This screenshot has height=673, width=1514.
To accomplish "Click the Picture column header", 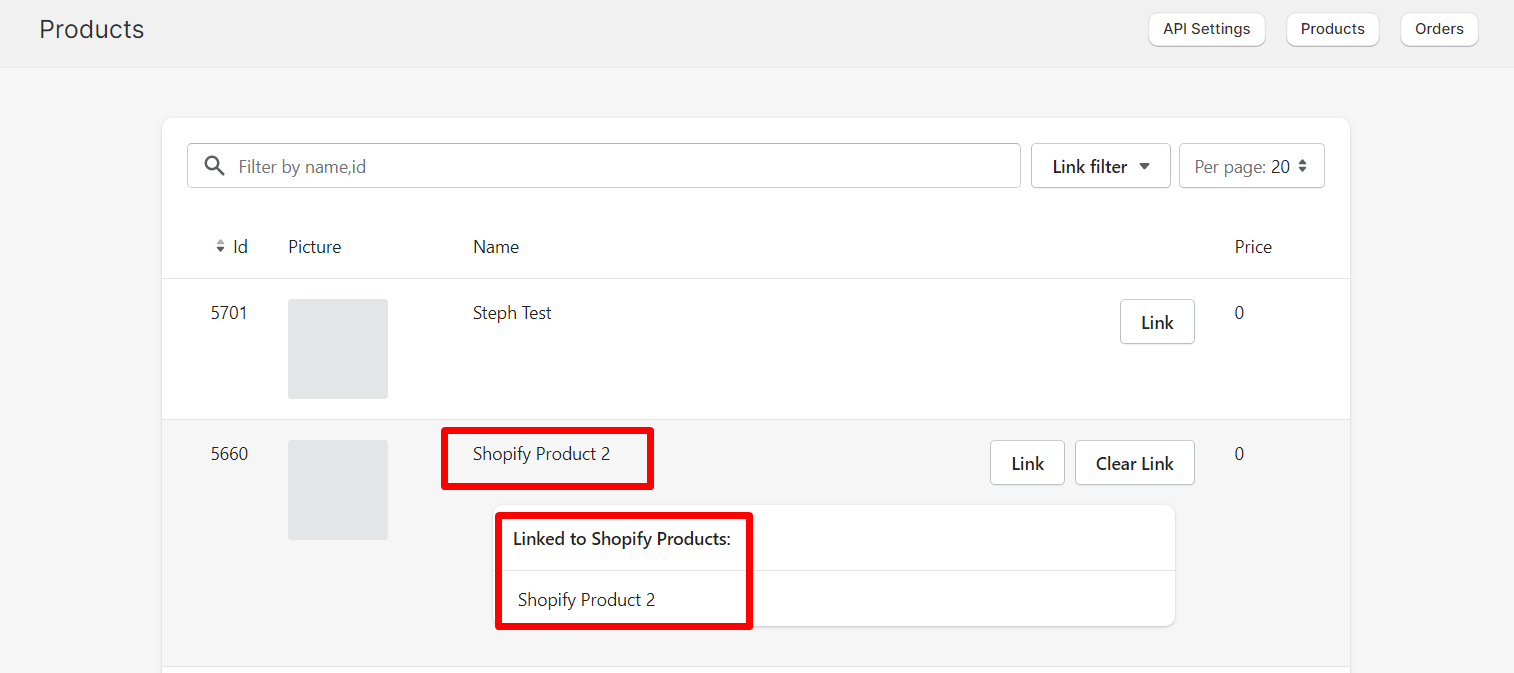I will click(x=314, y=247).
